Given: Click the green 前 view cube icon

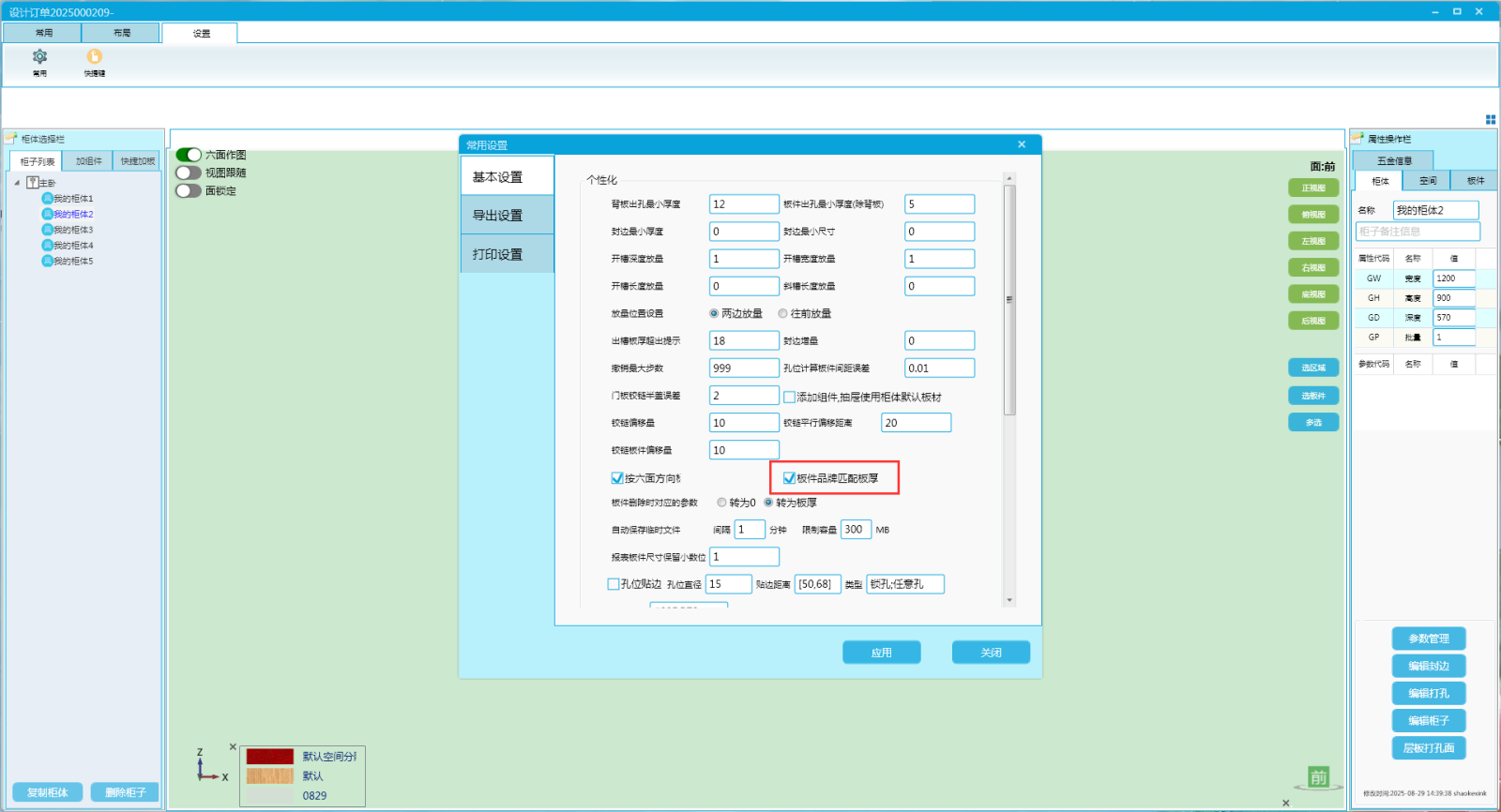Looking at the screenshot, I should [x=1318, y=777].
